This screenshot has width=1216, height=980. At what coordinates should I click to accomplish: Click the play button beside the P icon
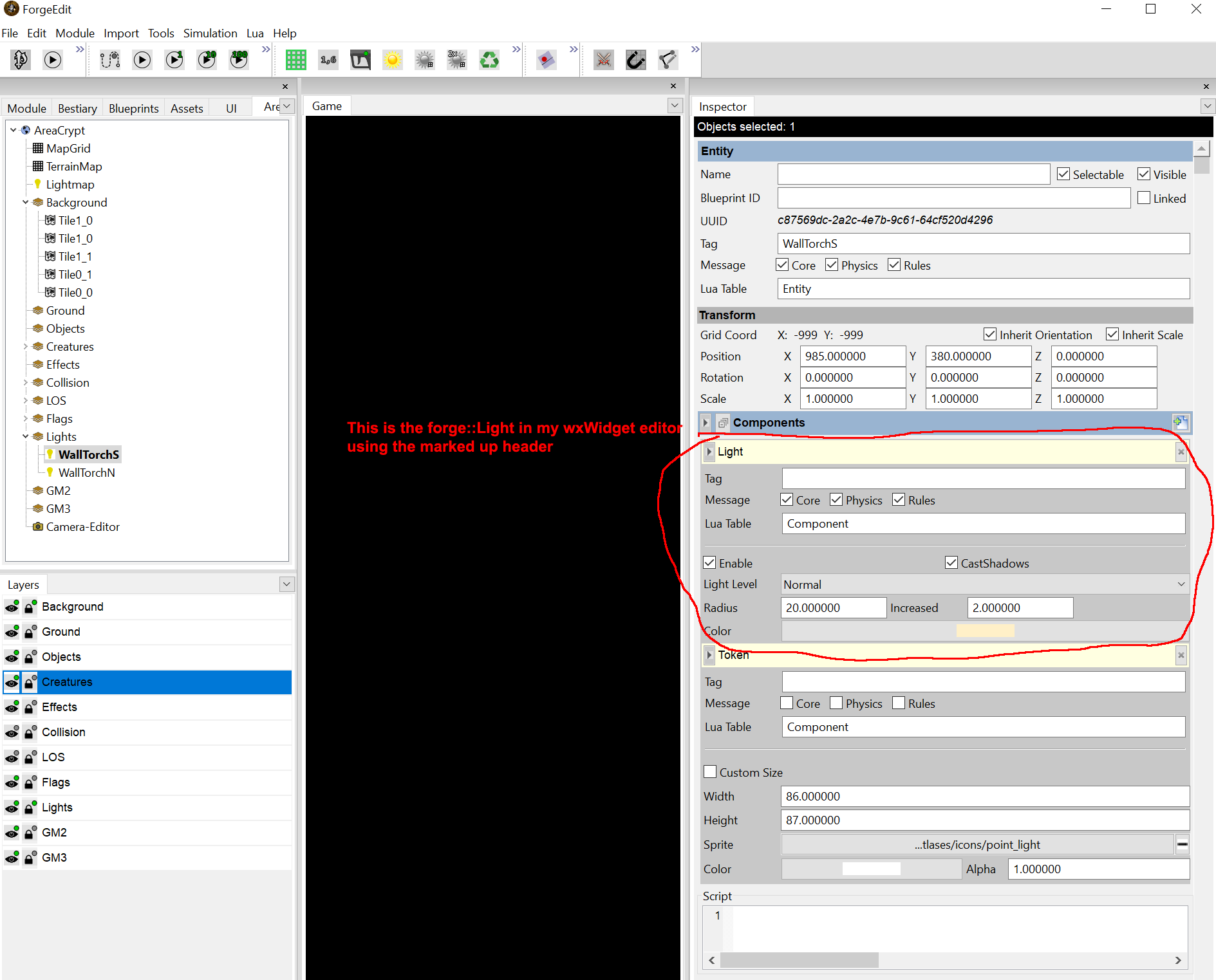click(53, 60)
